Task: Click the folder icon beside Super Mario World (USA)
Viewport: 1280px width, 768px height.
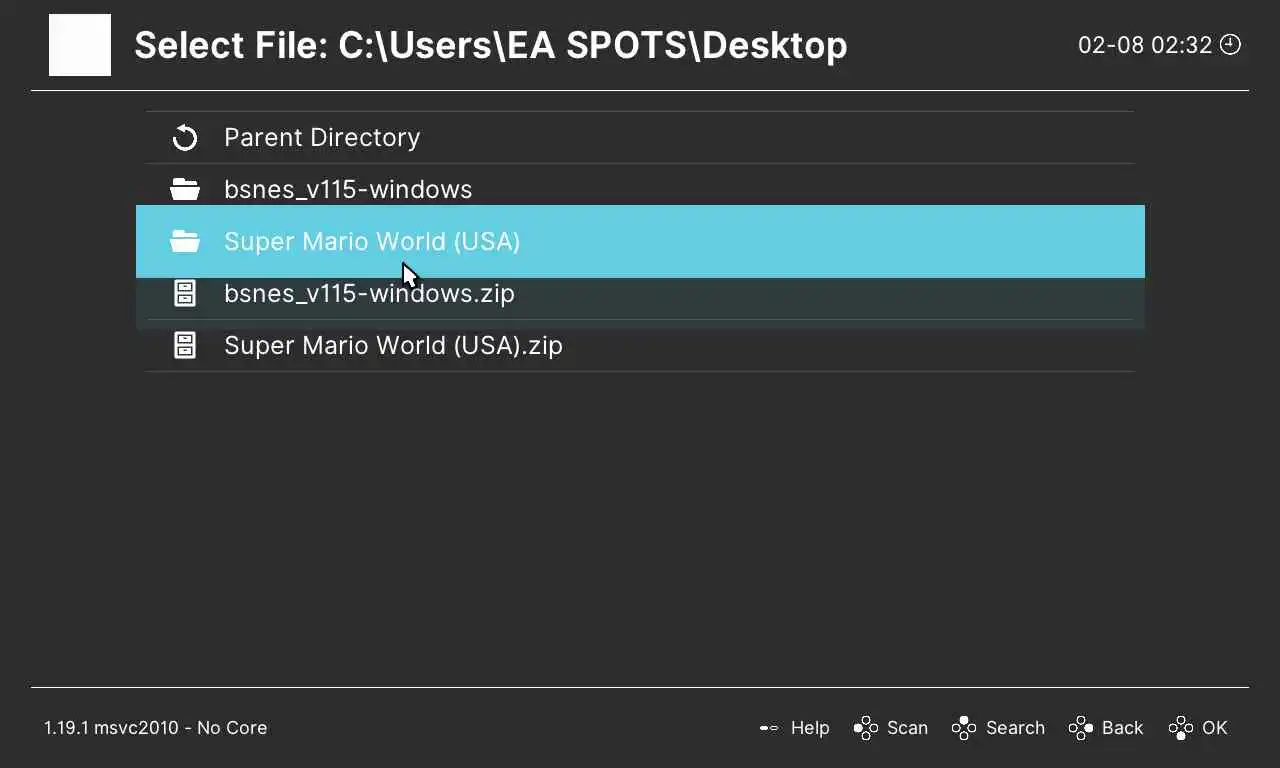Action: (x=185, y=242)
